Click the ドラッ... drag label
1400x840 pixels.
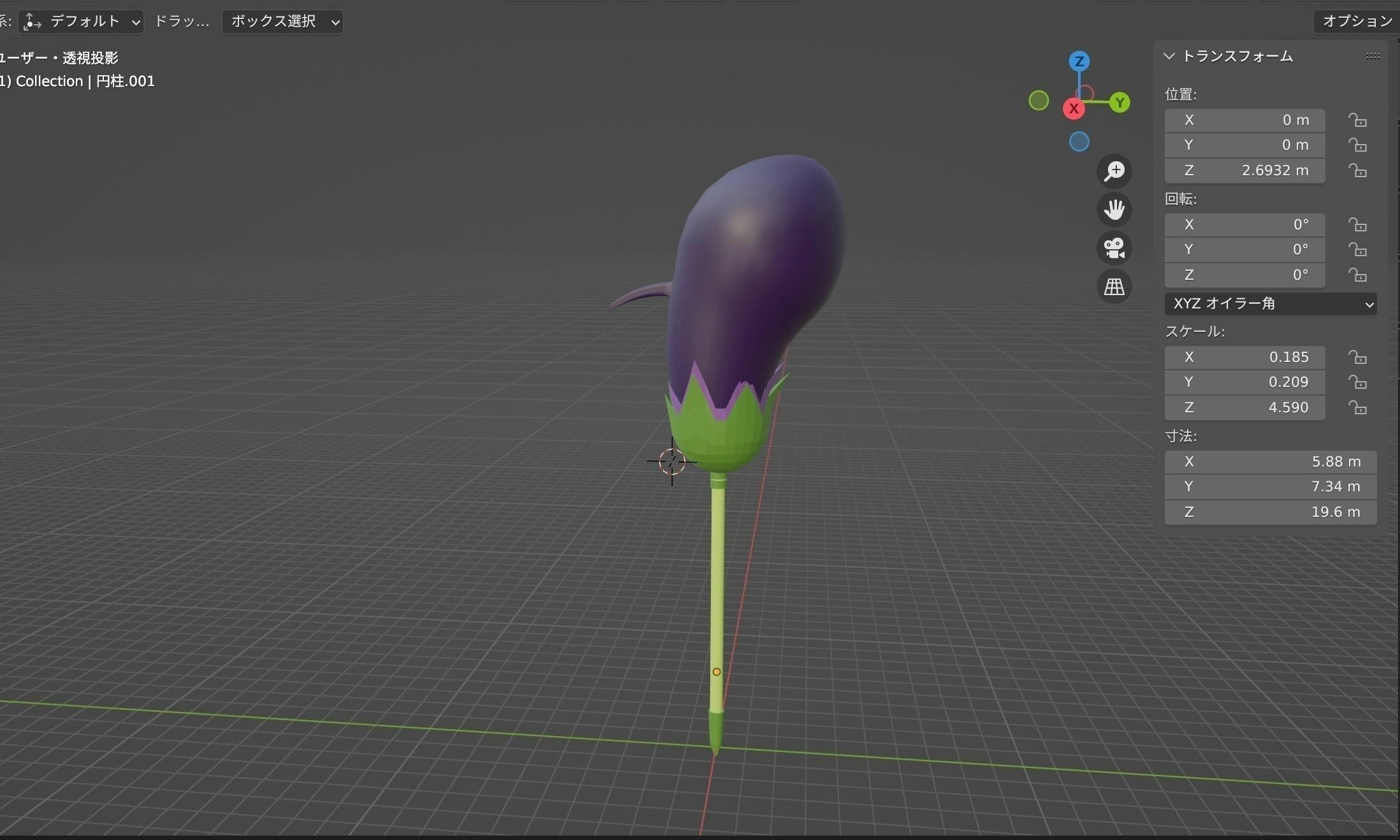[182, 22]
